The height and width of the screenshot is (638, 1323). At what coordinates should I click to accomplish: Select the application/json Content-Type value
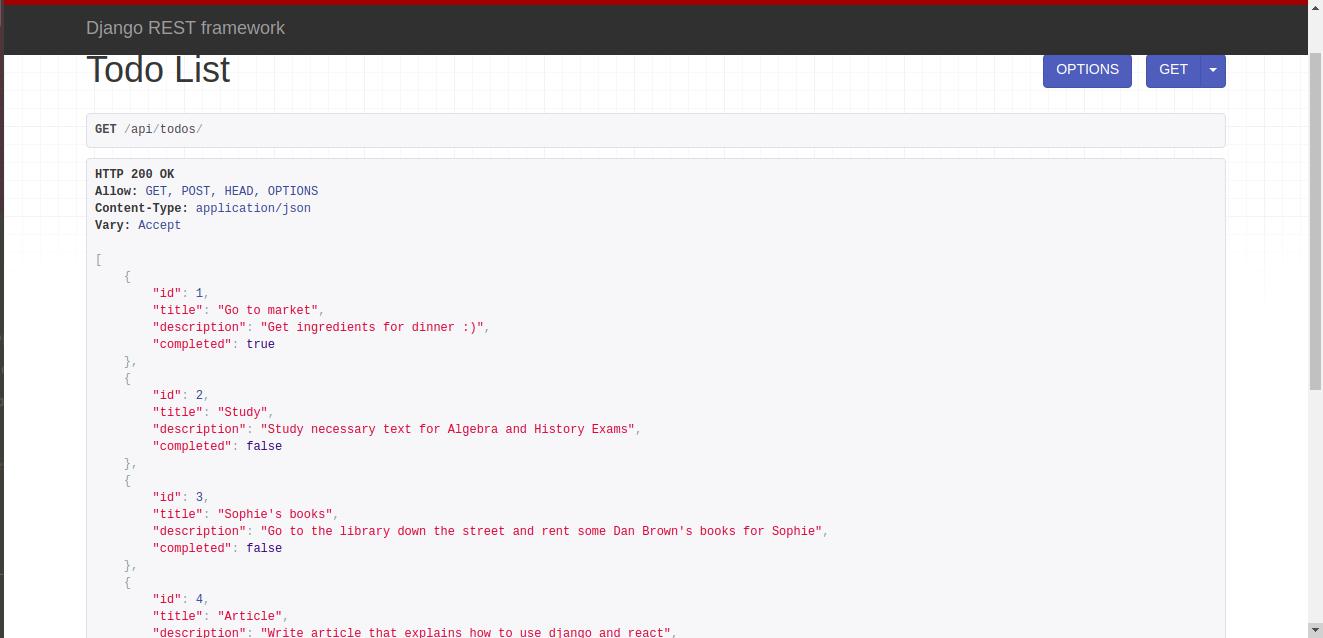click(x=253, y=208)
